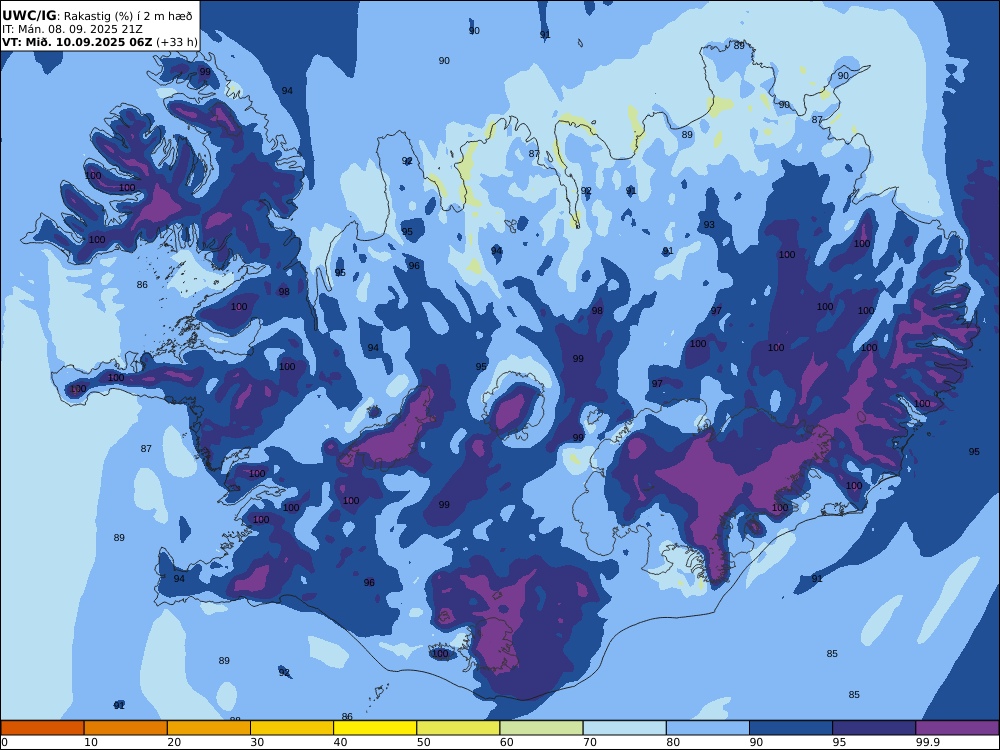Click the amber 30–40 legend swatch

coord(292,728)
